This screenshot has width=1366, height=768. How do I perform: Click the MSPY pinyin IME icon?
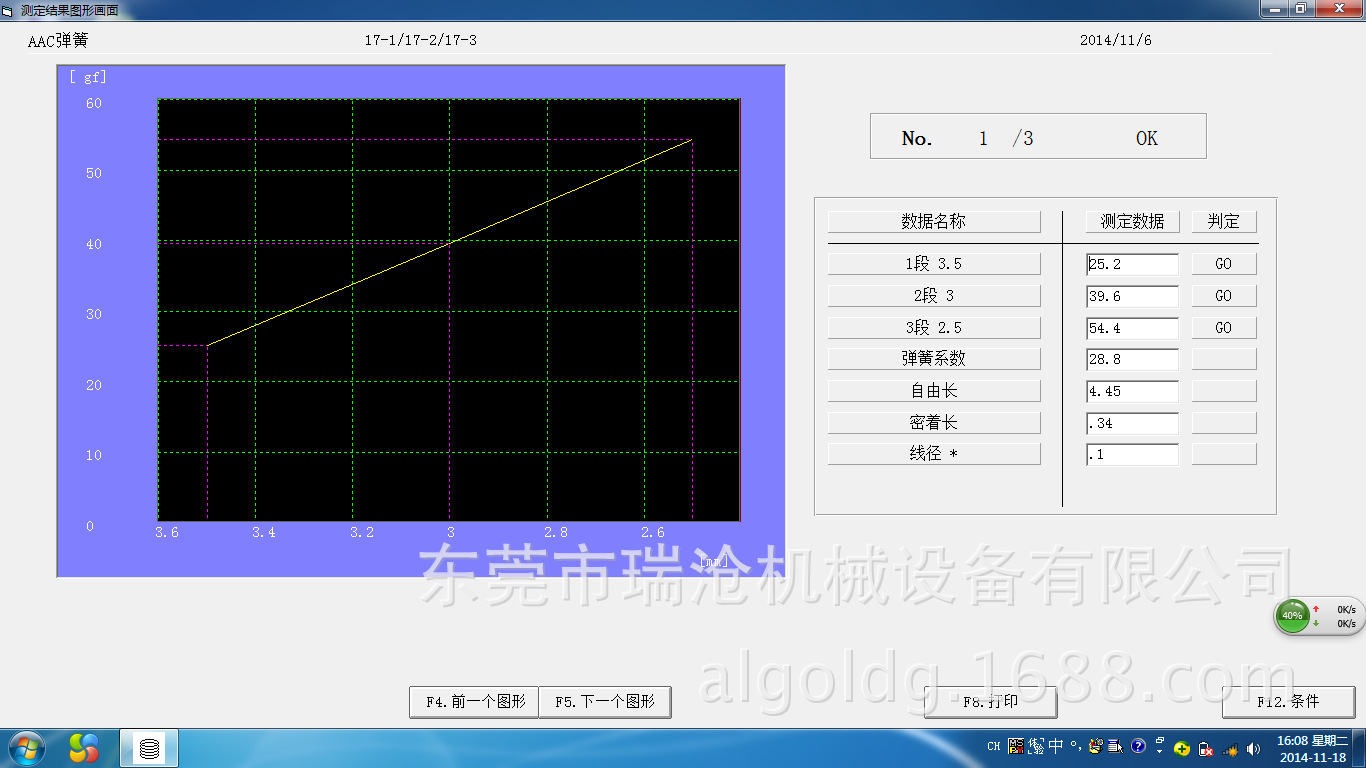(1016, 746)
